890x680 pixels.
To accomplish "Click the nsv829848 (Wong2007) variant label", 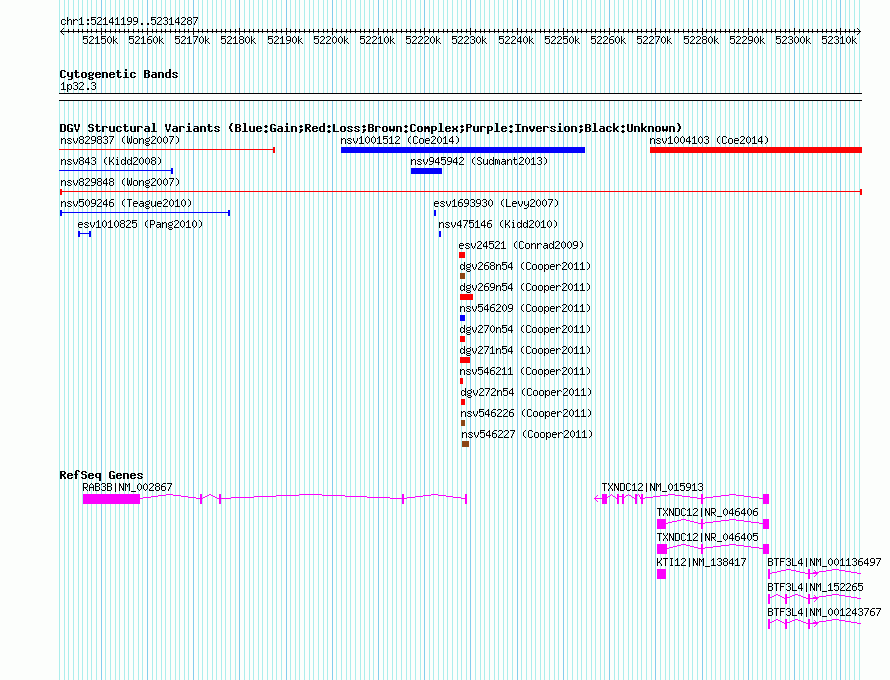I will click(x=120, y=182).
